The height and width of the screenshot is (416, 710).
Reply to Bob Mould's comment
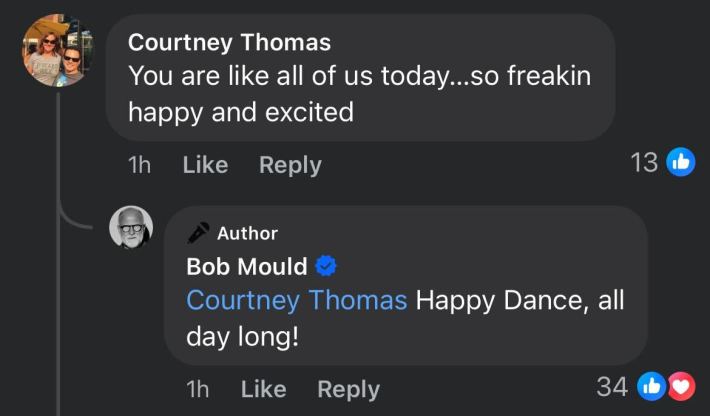(348, 389)
